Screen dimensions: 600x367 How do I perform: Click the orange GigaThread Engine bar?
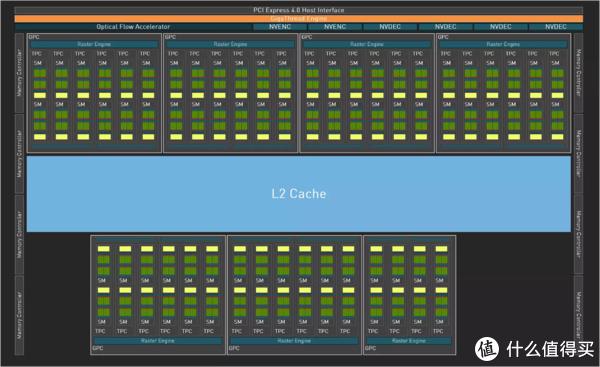pos(298,18)
